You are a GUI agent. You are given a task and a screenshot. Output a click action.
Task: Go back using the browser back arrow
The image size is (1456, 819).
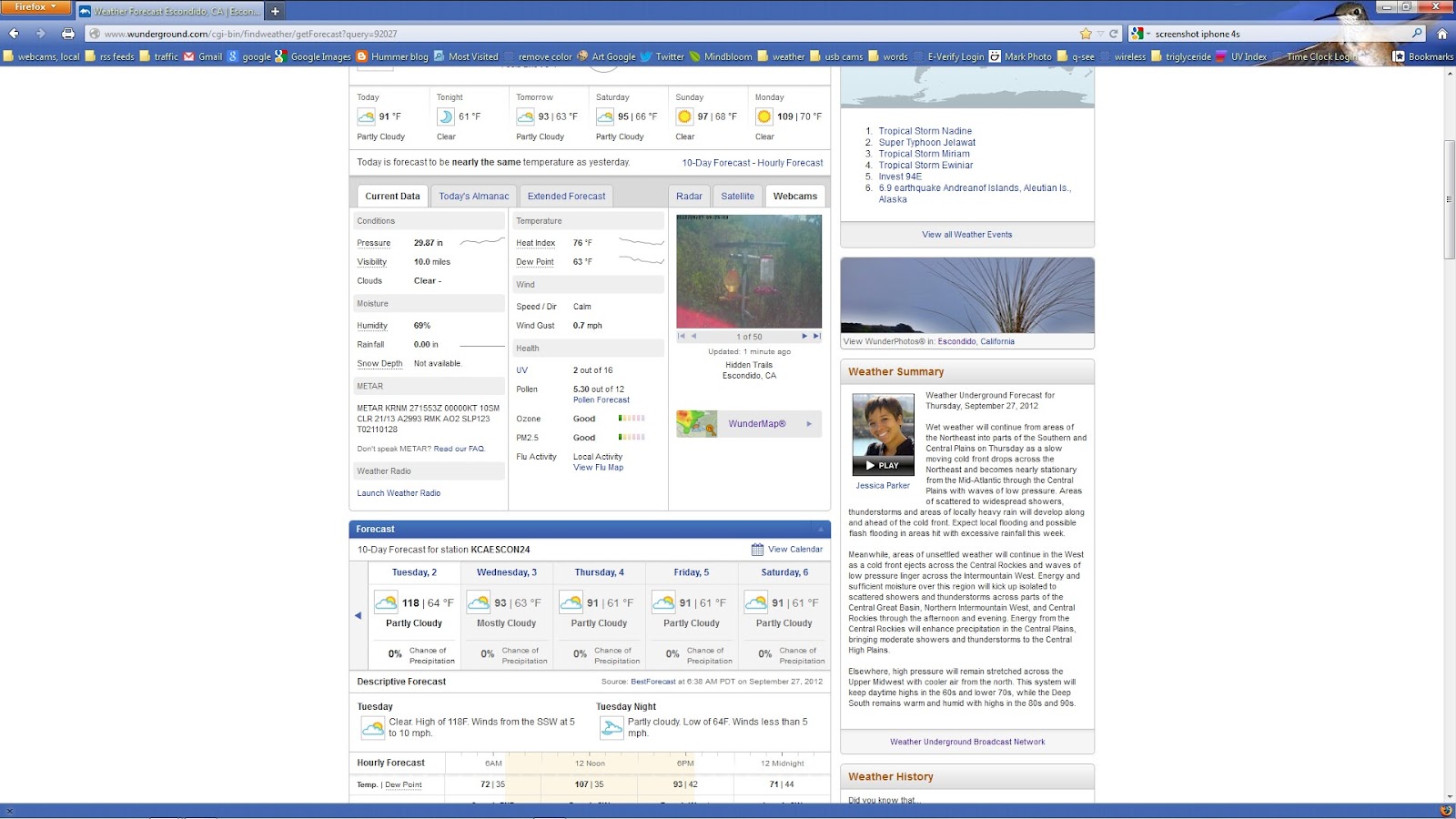tap(14, 34)
